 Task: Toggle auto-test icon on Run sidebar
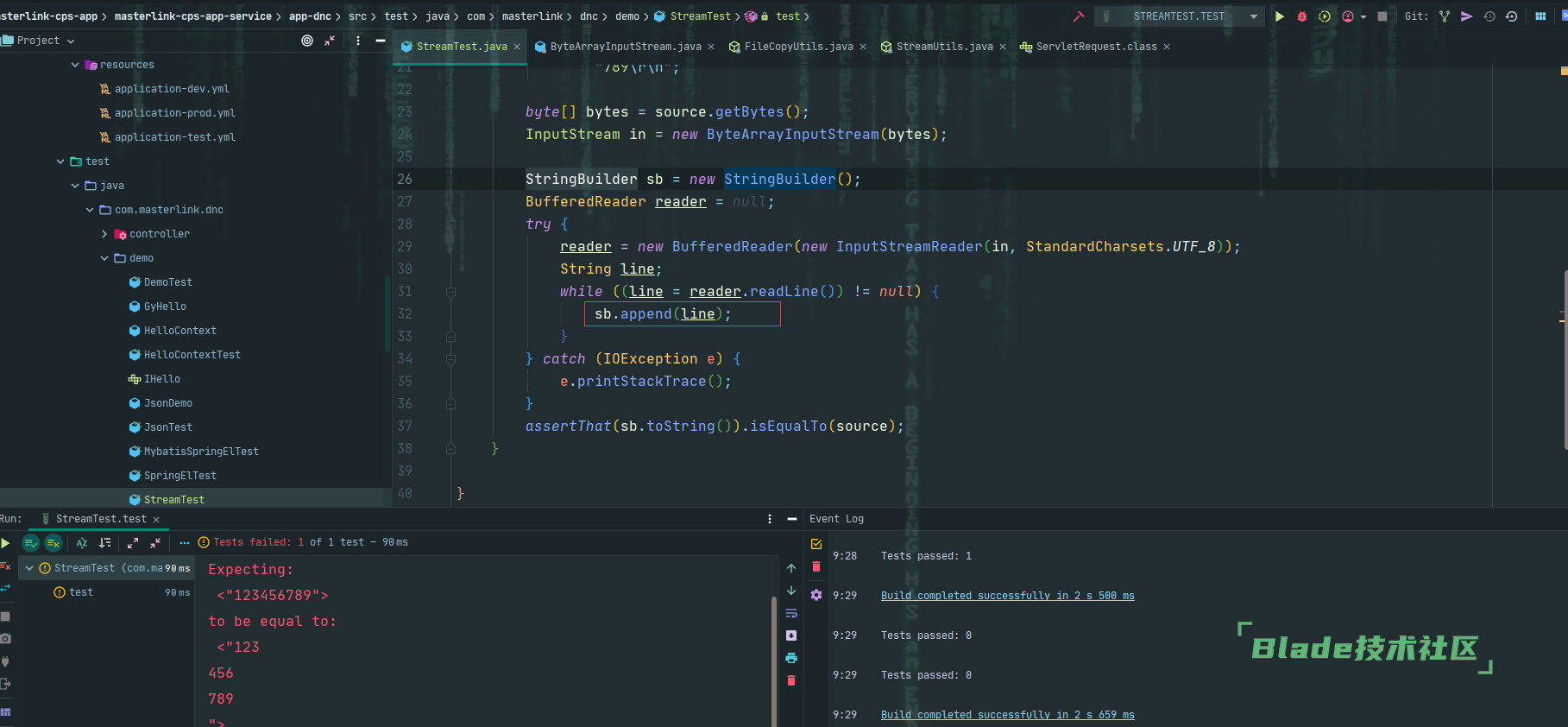point(5,588)
